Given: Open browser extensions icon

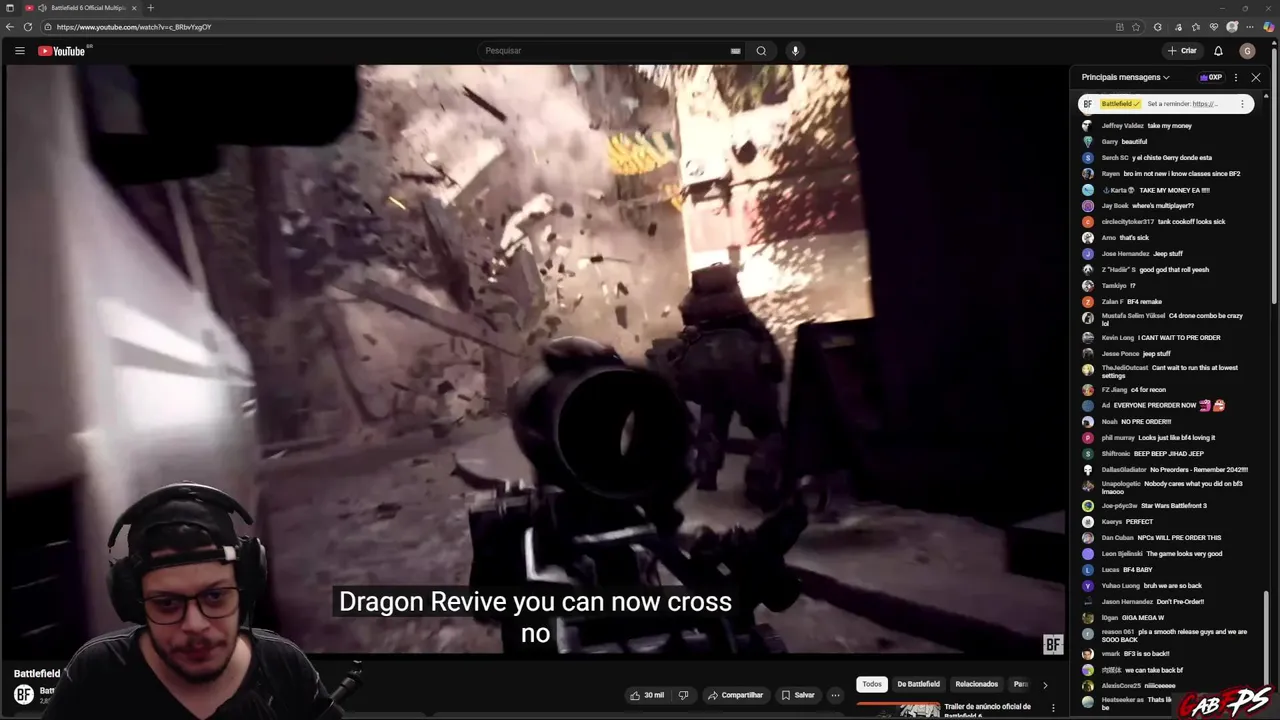Looking at the screenshot, I should (x=1157, y=27).
